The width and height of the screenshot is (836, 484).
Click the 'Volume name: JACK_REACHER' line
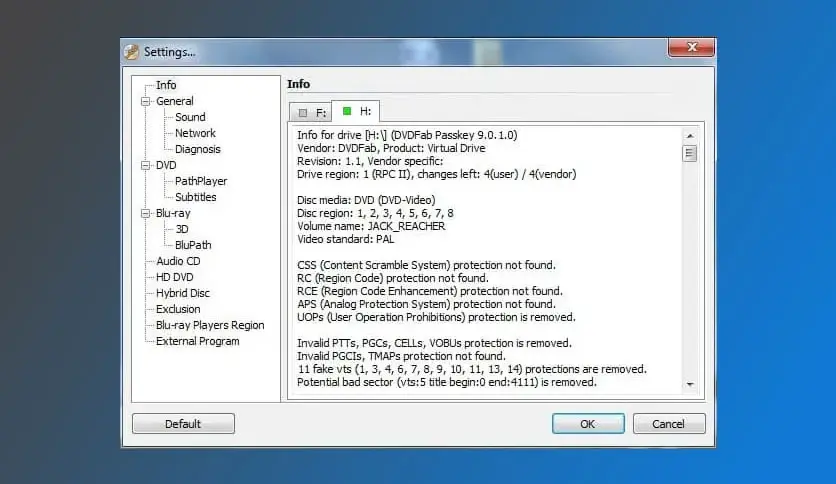tap(371, 226)
